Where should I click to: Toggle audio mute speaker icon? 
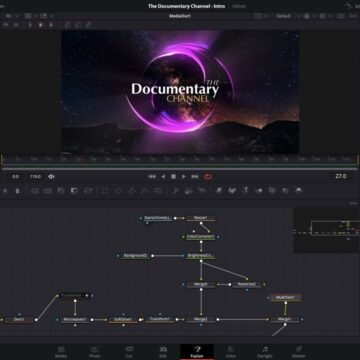tap(51, 177)
